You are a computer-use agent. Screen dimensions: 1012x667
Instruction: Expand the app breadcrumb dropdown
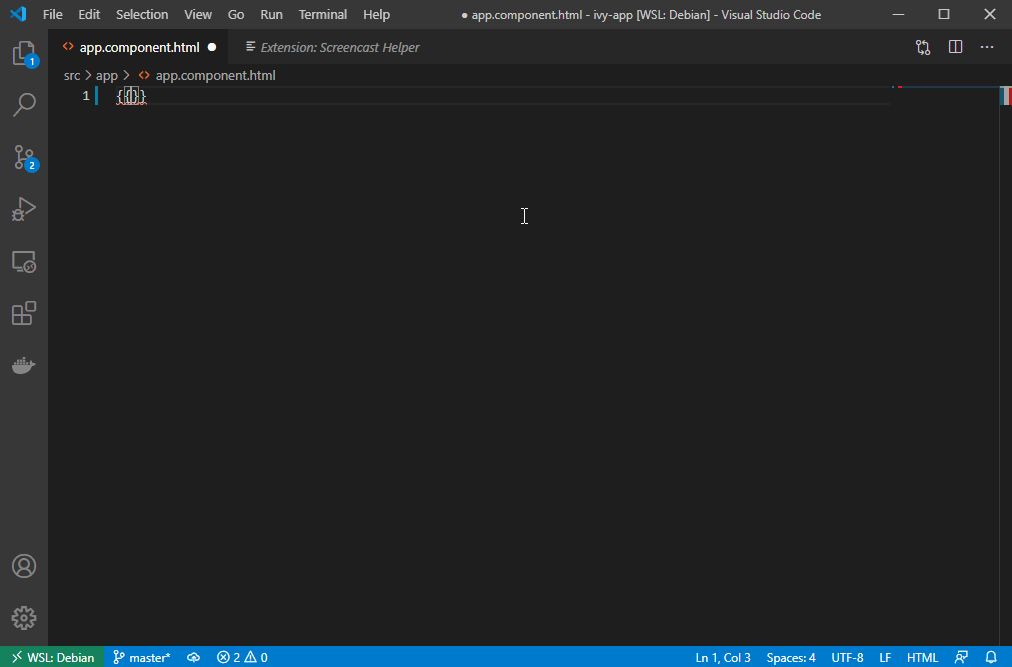click(106, 75)
